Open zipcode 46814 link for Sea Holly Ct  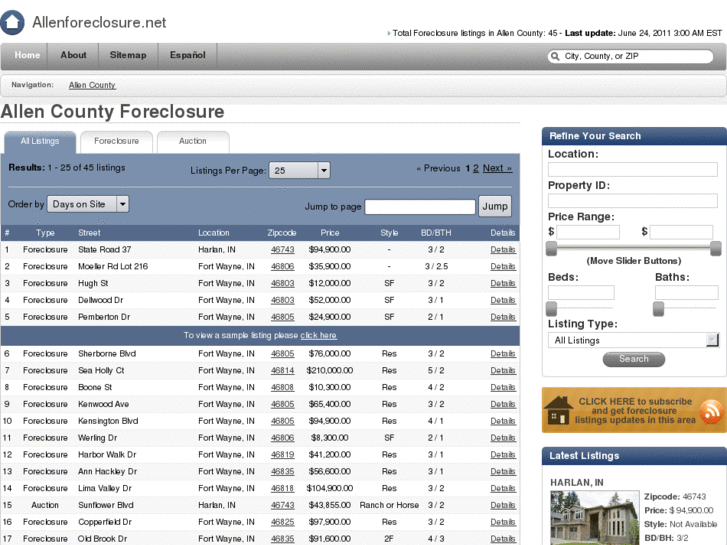[282, 370]
